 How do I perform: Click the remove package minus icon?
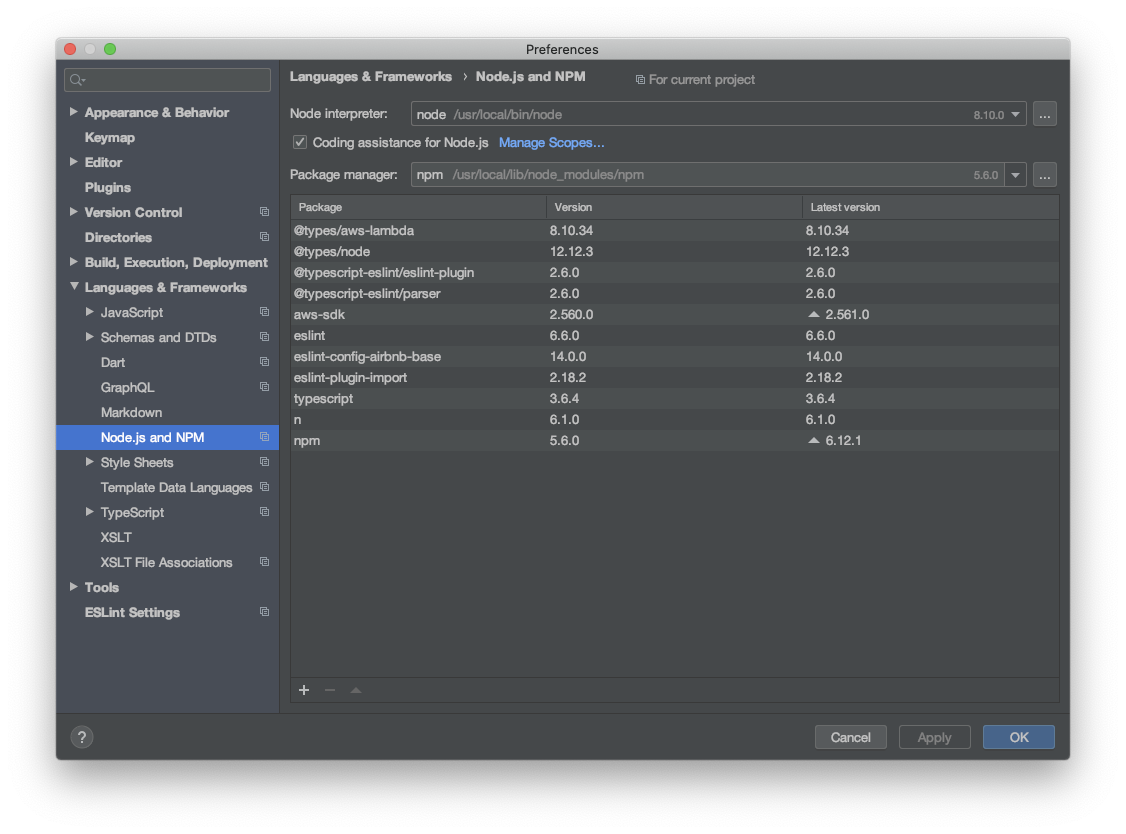pos(330,690)
